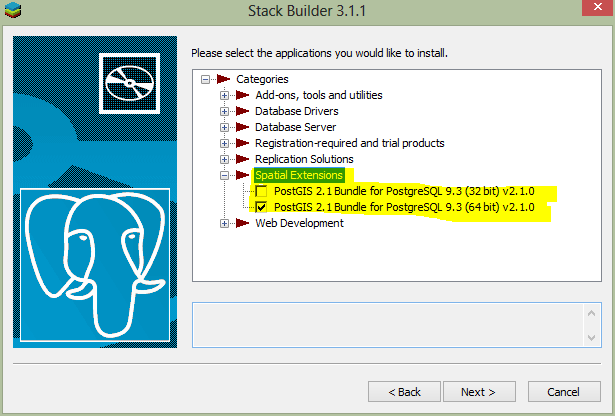Image resolution: width=615 pixels, height=416 pixels.
Task: Select the highlighted Spatial Extensions label
Action: (x=299, y=175)
